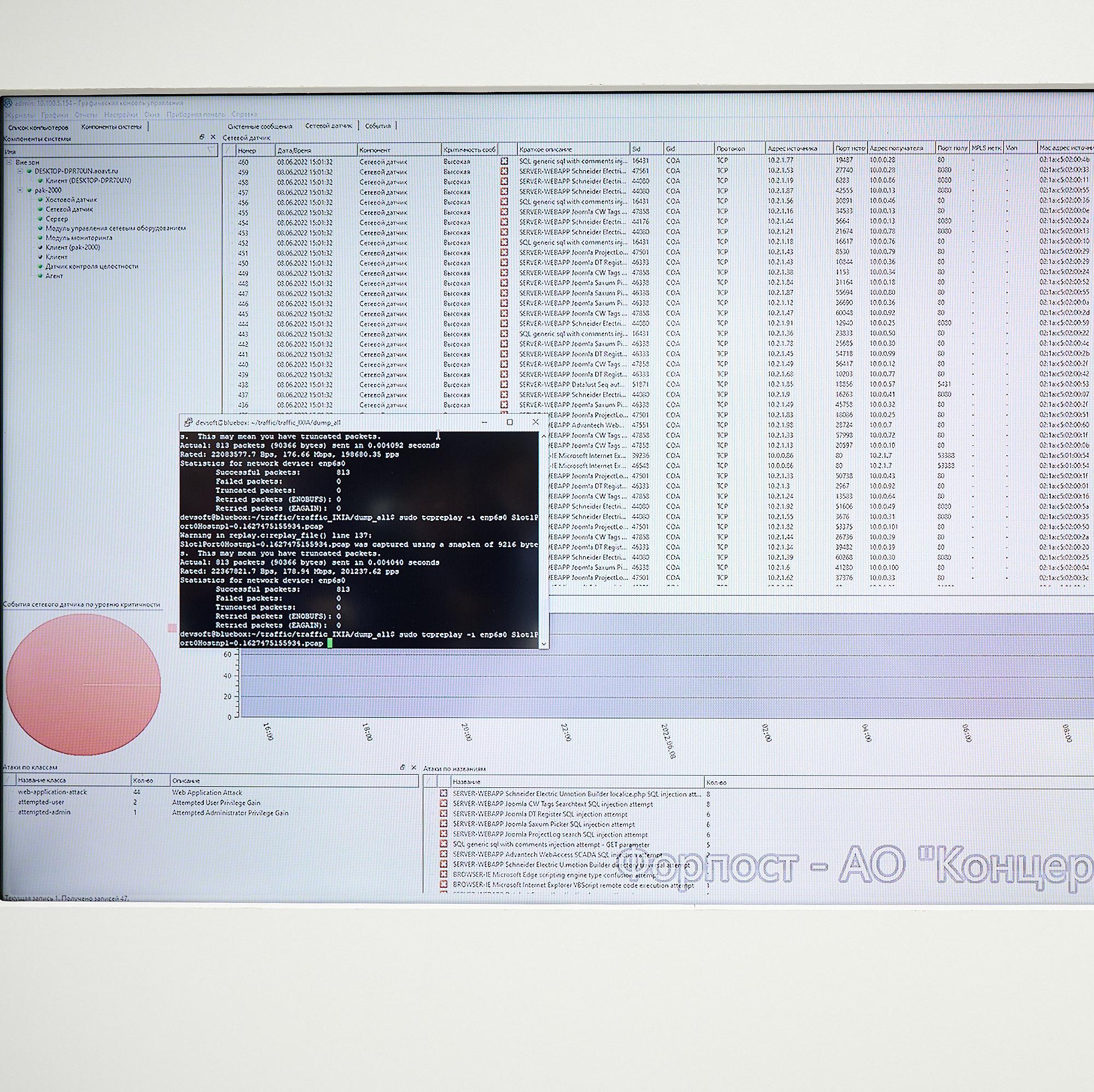Sort events by Номер column
The height and width of the screenshot is (1092, 1094).
tap(255, 150)
